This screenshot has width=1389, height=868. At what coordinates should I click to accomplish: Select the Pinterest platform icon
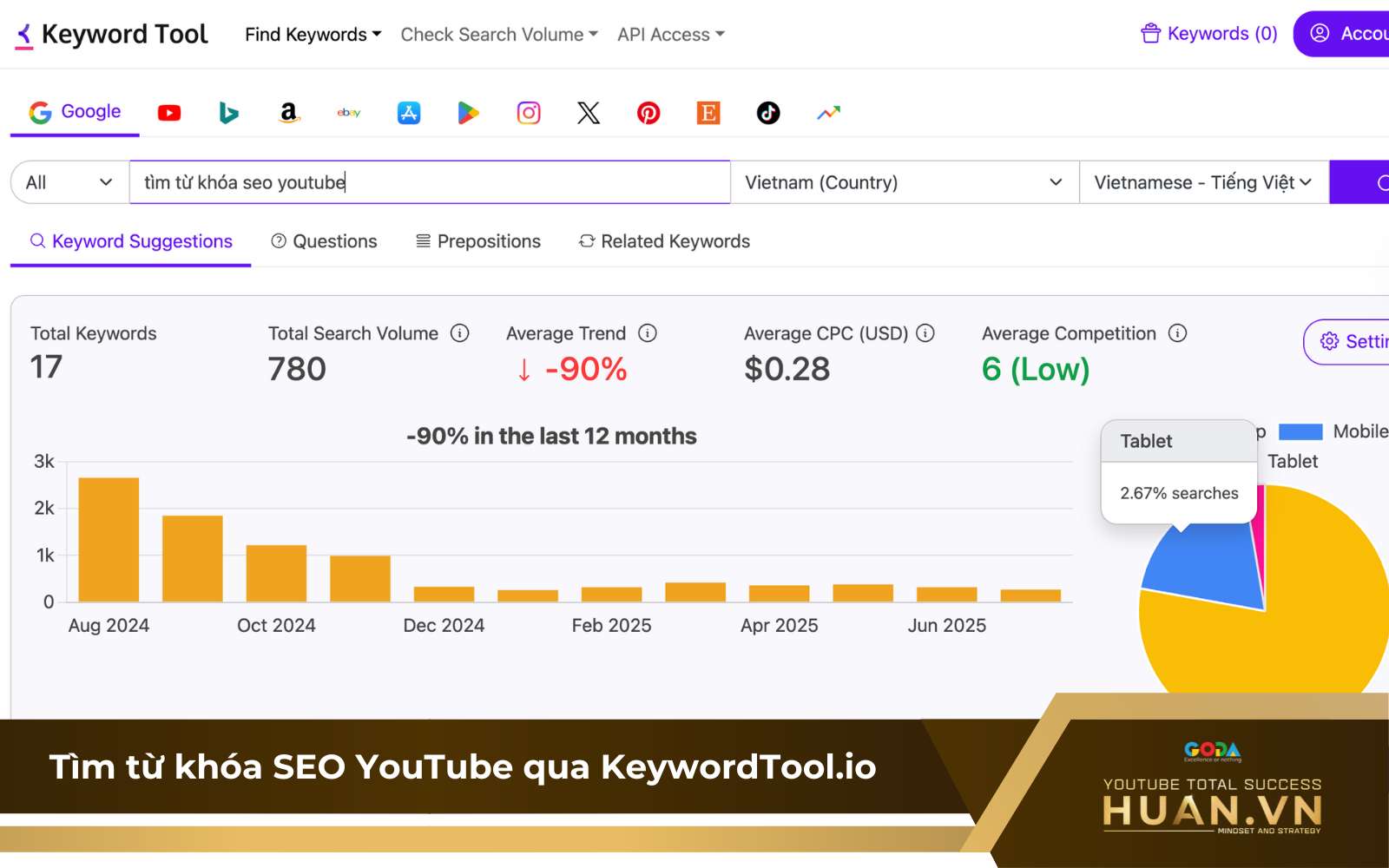click(x=648, y=113)
